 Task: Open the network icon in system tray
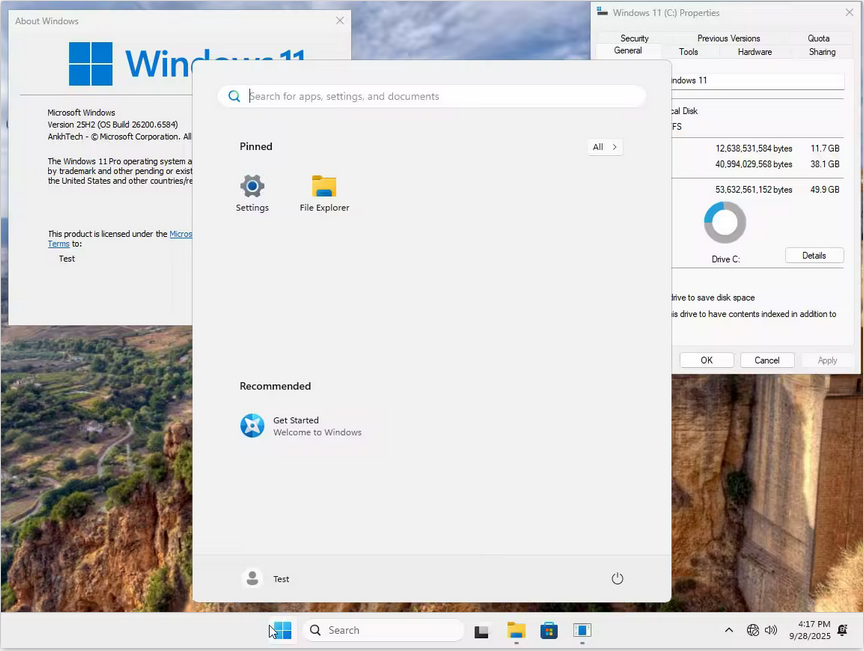click(x=753, y=630)
